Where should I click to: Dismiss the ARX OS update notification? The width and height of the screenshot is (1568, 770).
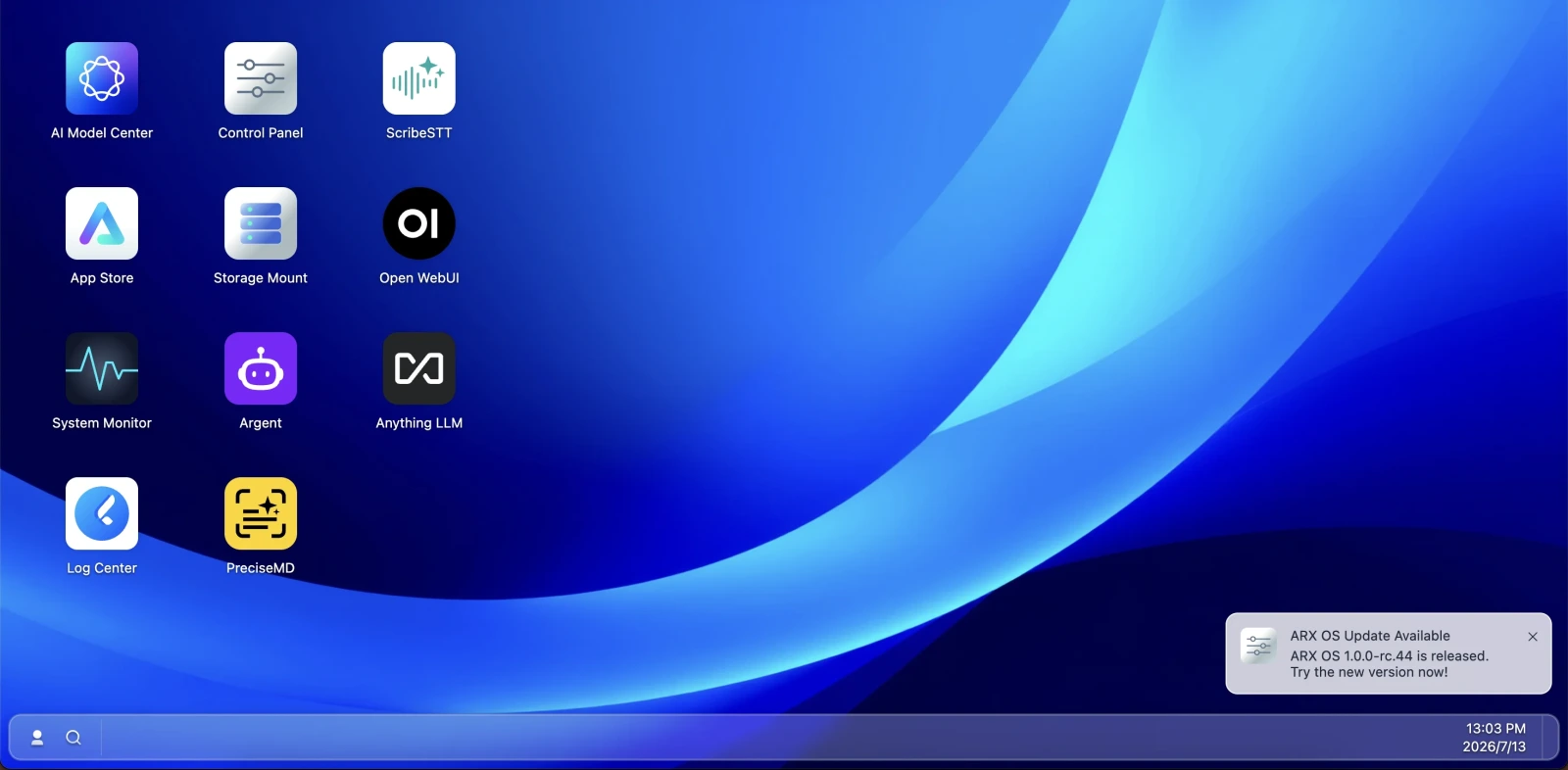pyautogui.click(x=1533, y=637)
